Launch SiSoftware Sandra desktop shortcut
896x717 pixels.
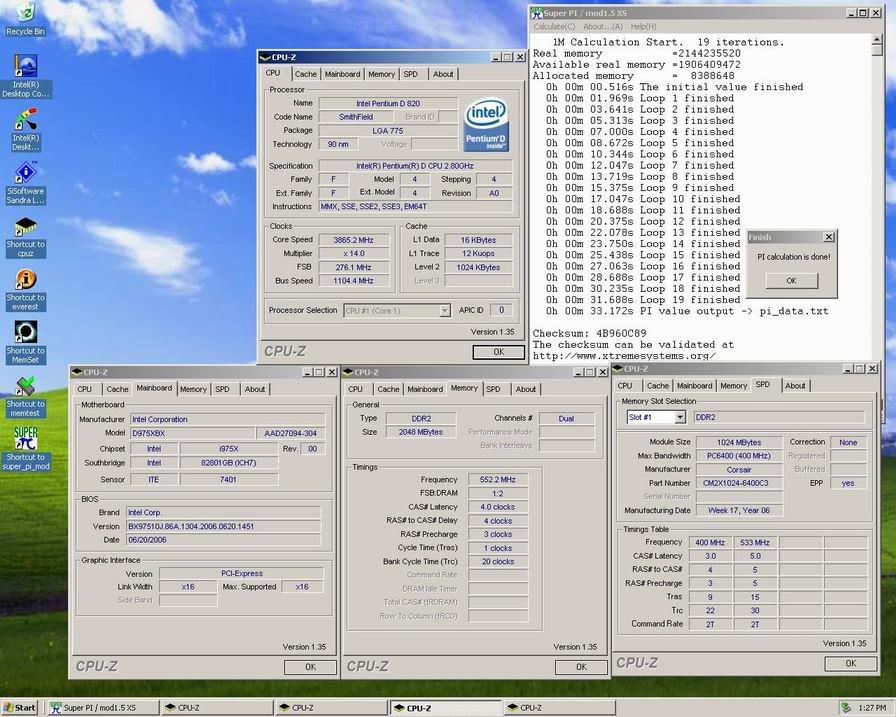point(25,174)
